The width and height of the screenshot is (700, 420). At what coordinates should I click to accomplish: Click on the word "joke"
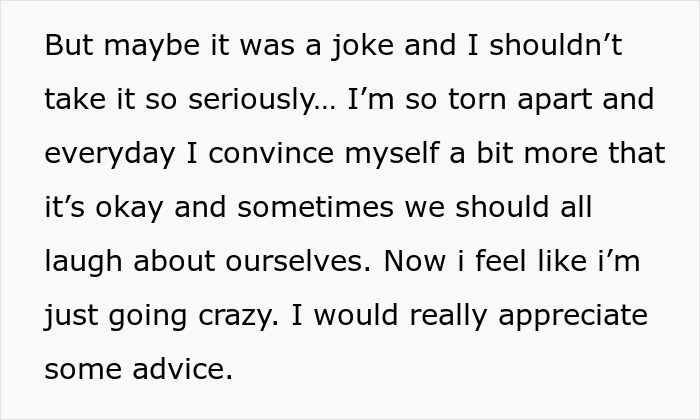point(362,46)
